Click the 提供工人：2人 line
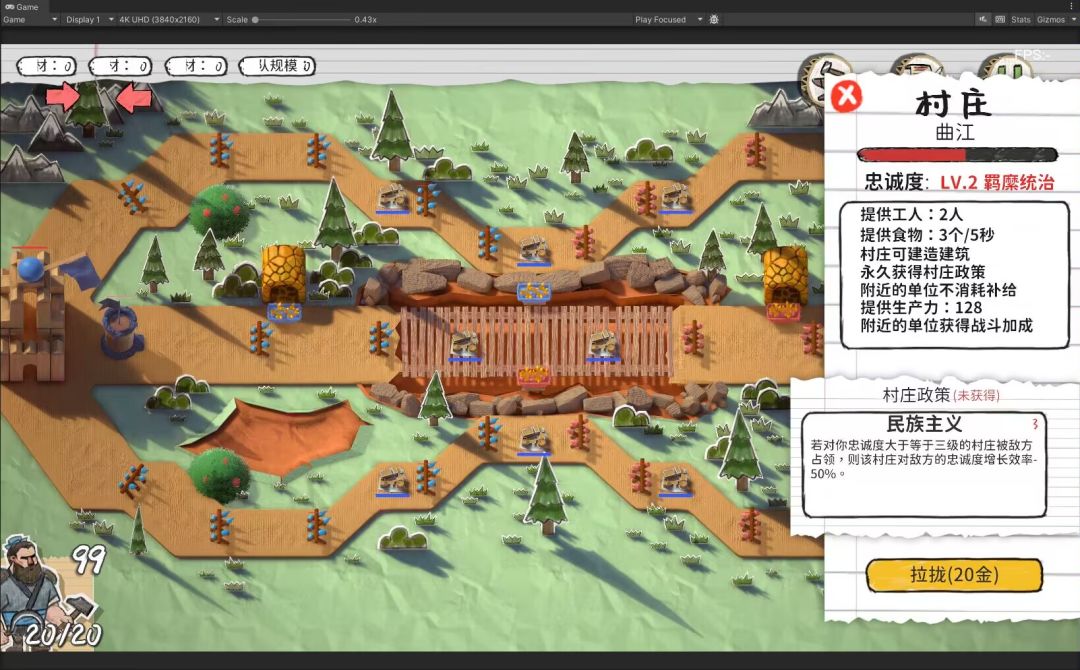This screenshot has height=670, width=1080. (x=911, y=214)
